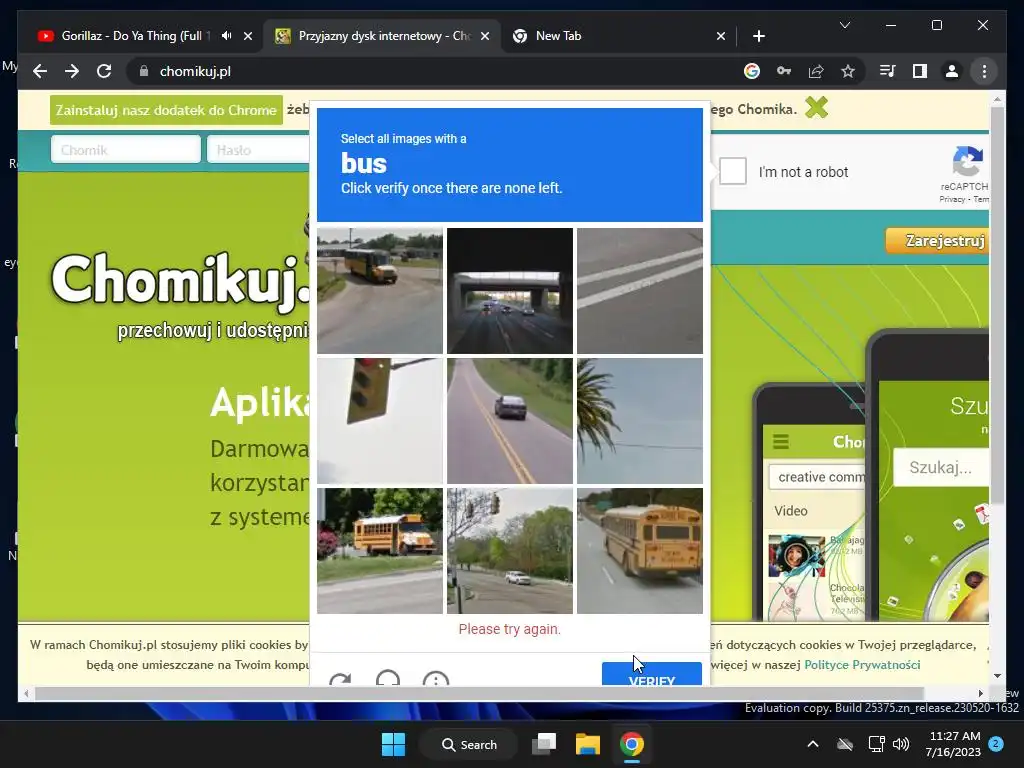Select captcha tile with car on yellow-lined road
The image size is (1024, 768).
tap(510, 421)
